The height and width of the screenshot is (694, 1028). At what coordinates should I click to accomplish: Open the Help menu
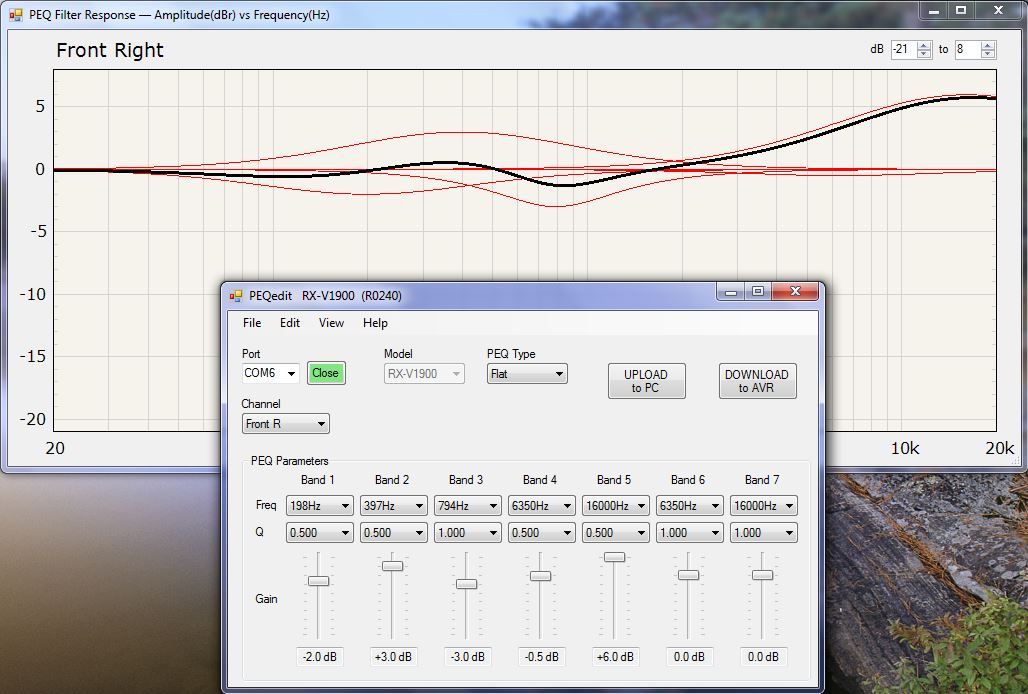(375, 323)
